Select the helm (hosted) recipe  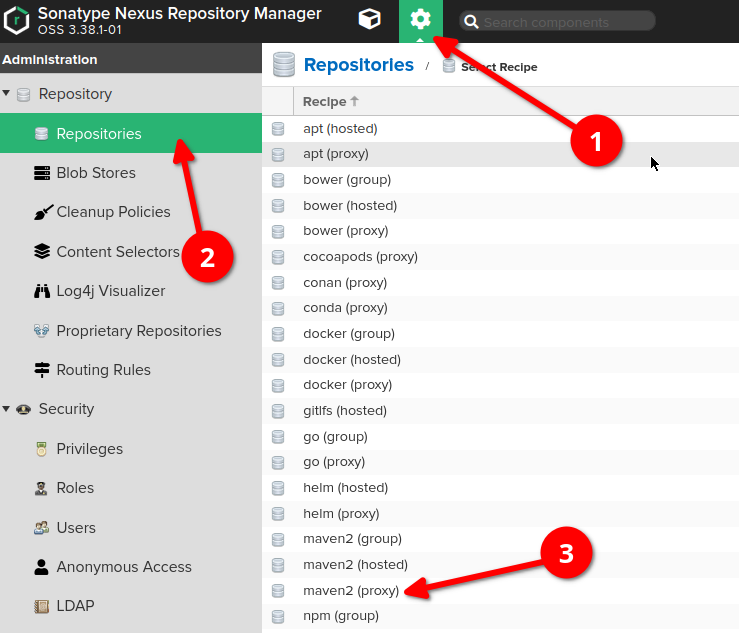click(501, 488)
